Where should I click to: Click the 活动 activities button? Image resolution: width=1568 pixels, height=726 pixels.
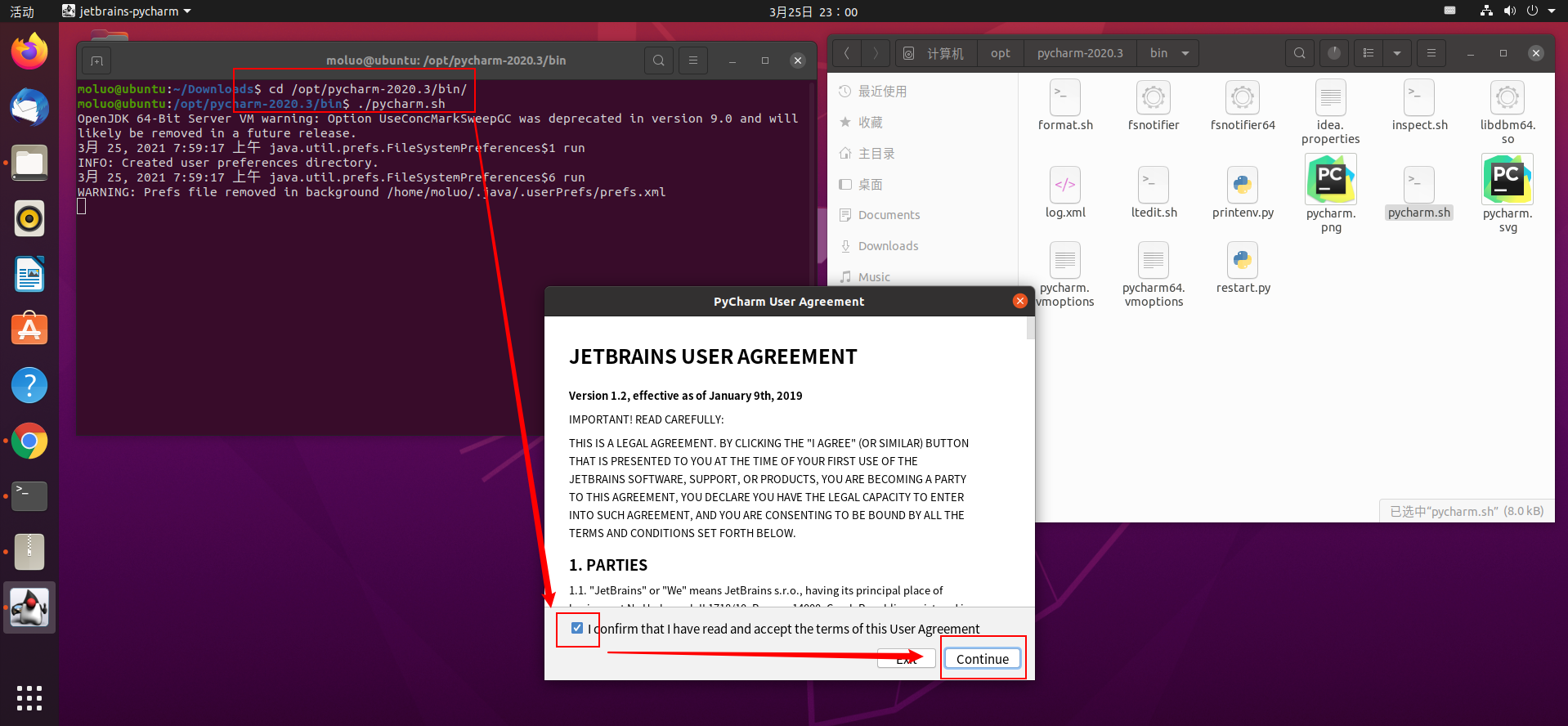click(x=22, y=11)
